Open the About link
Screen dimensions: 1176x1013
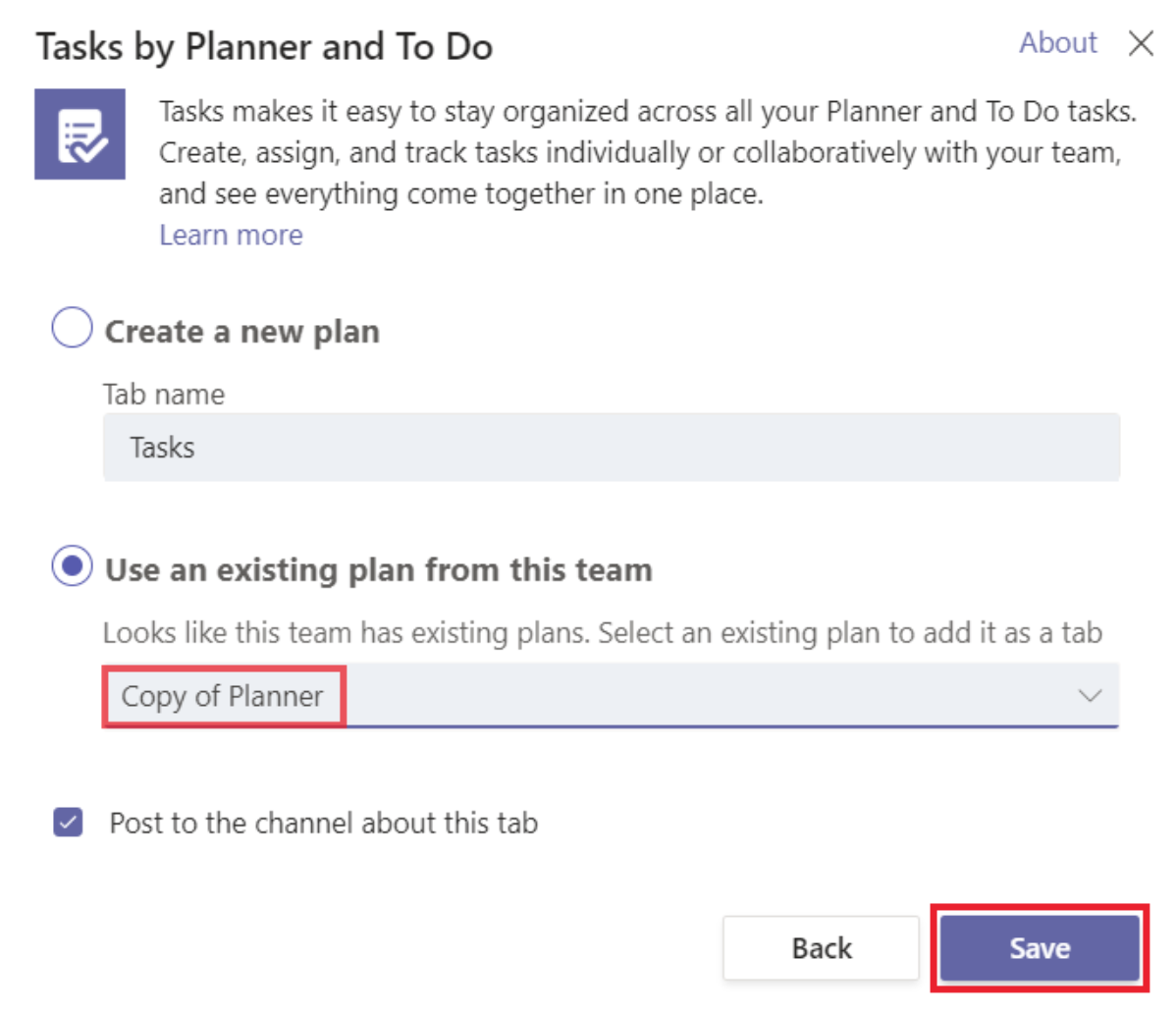point(1057,43)
